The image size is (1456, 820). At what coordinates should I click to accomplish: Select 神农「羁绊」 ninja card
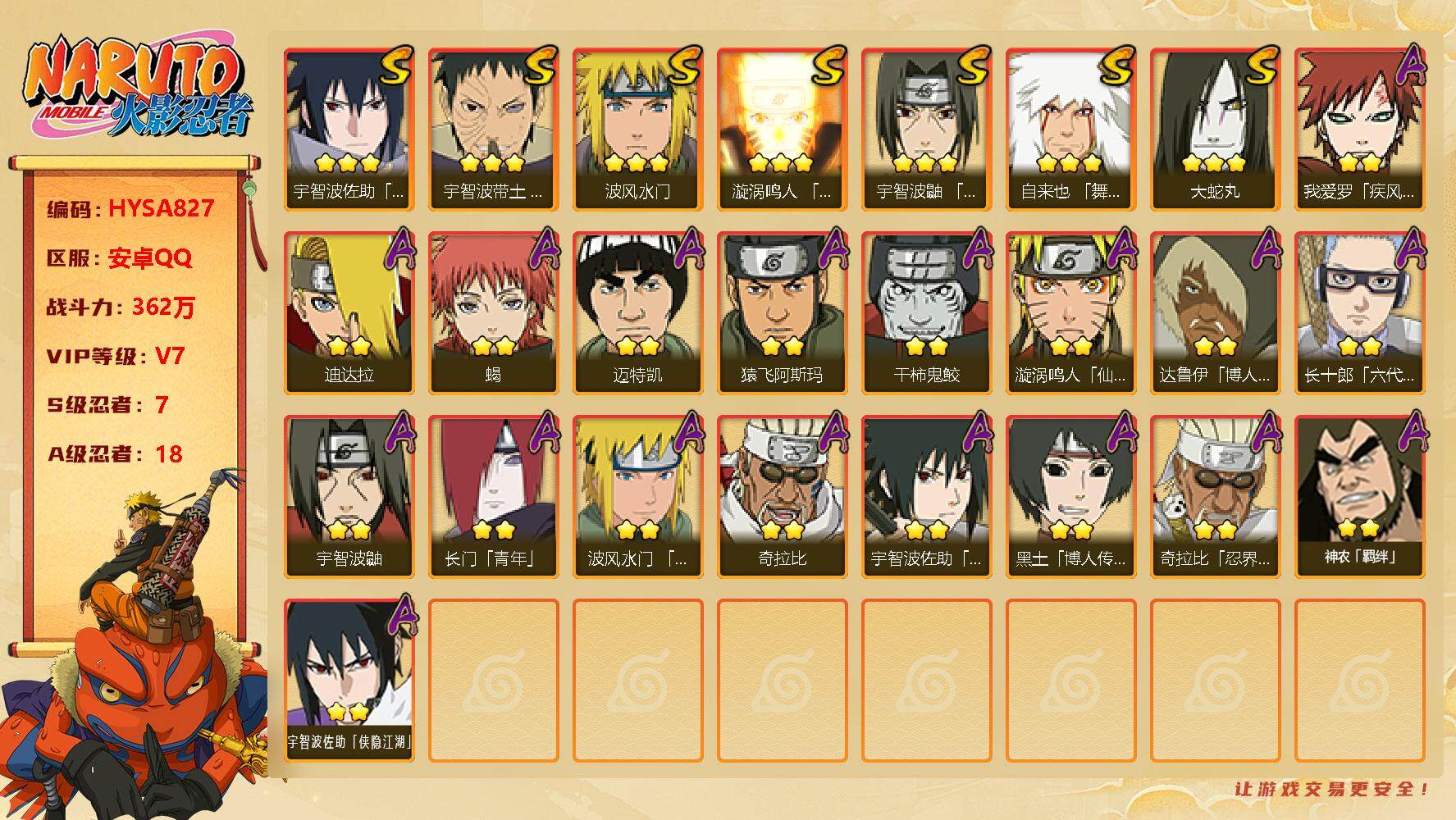(1359, 496)
